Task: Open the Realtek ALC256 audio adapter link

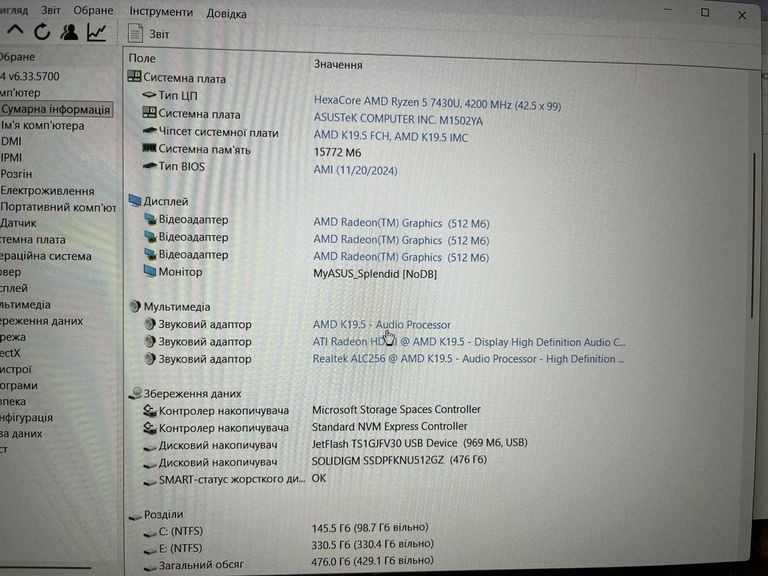Action: click(468, 359)
